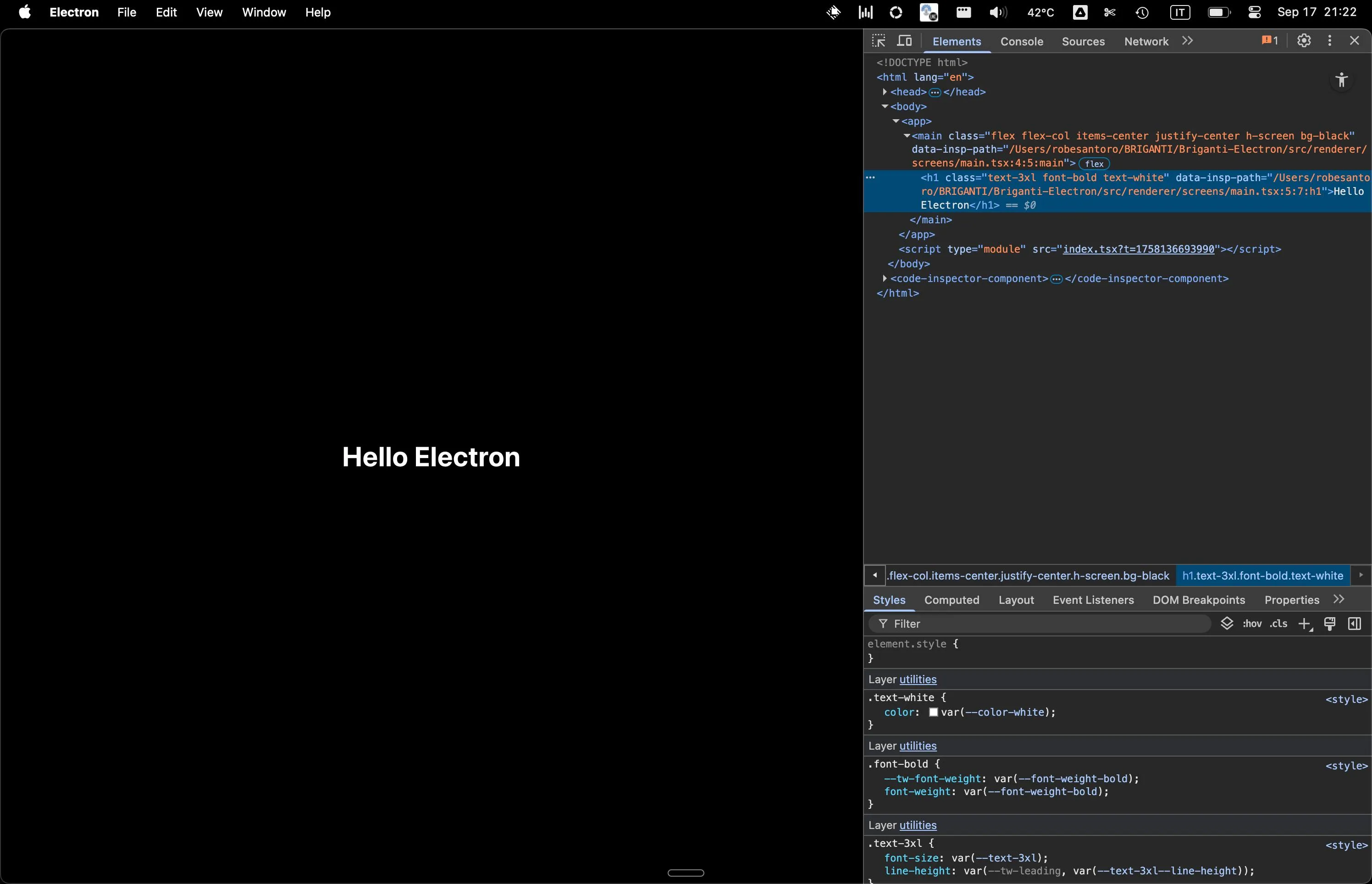Open style source link for .font-bold
Viewport: 1372px width, 884px height.
tap(1346, 766)
